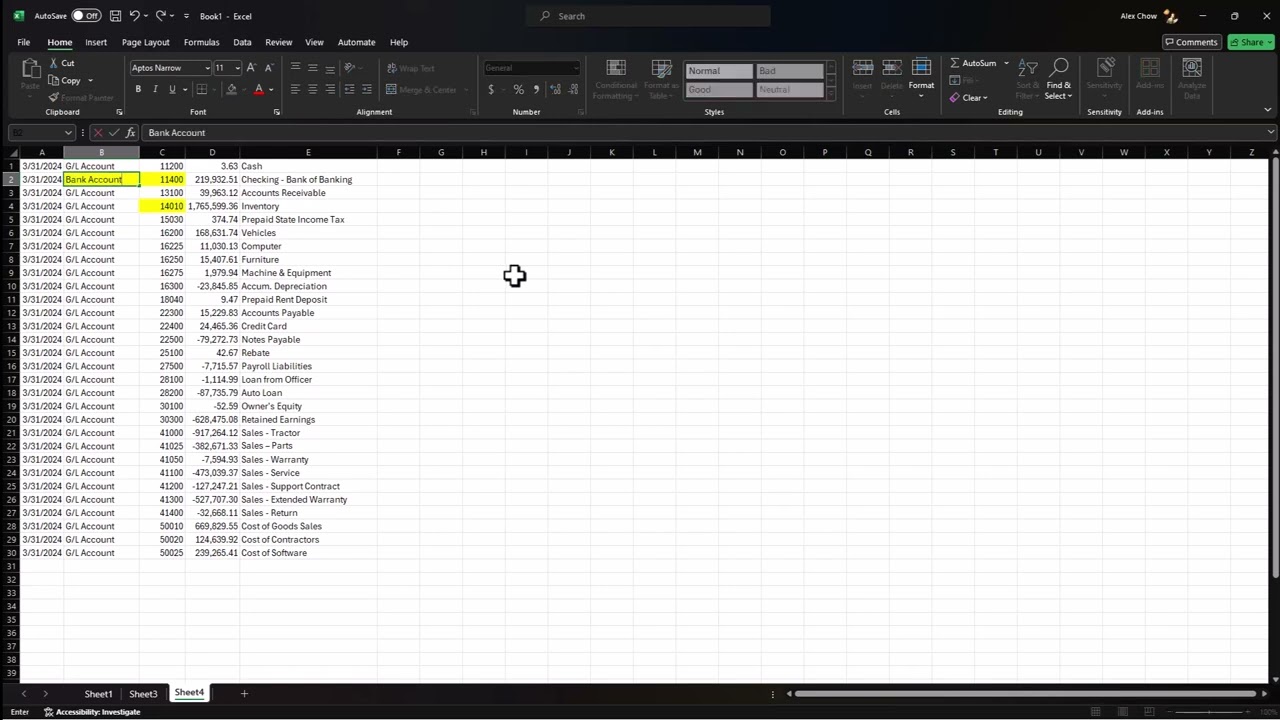Open the File menu

(x=24, y=42)
